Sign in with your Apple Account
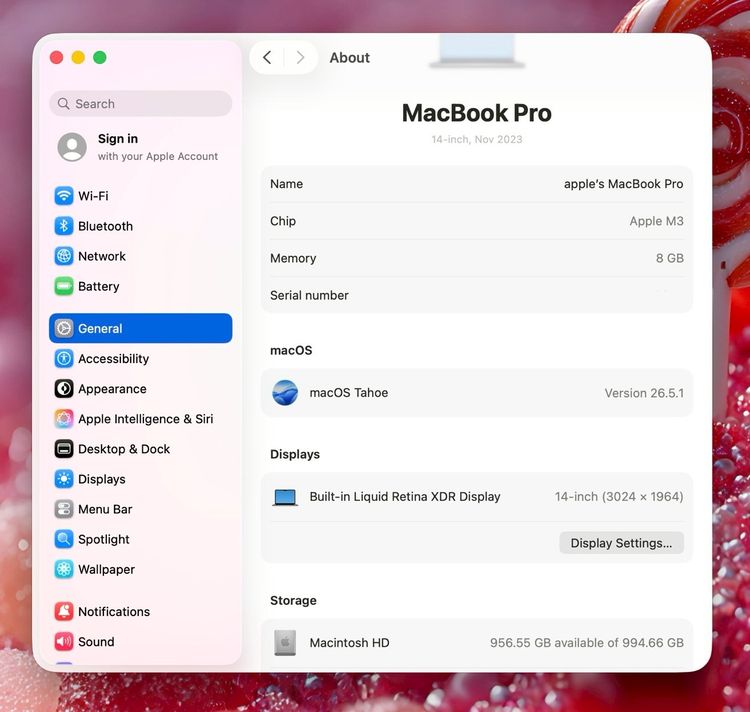 pyautogui.click(x=141, y=147)
